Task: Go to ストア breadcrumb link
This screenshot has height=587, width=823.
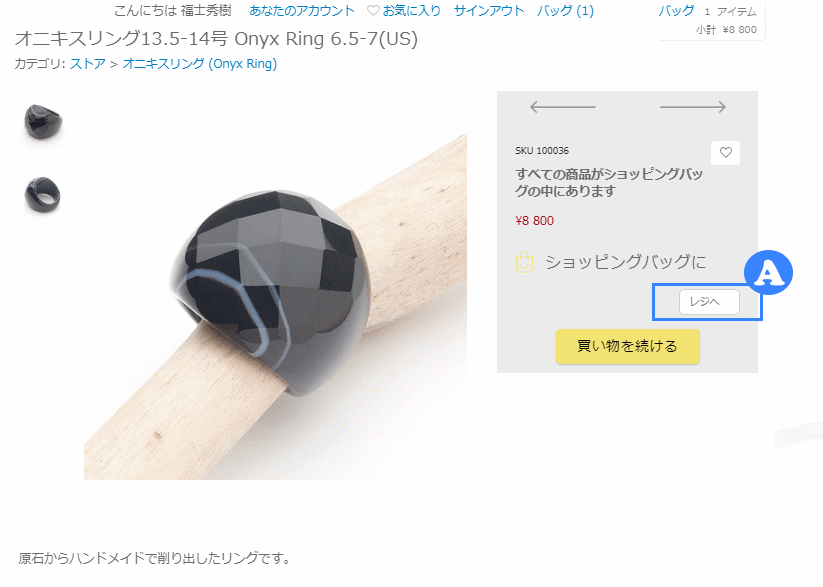Action: point(87,64)
